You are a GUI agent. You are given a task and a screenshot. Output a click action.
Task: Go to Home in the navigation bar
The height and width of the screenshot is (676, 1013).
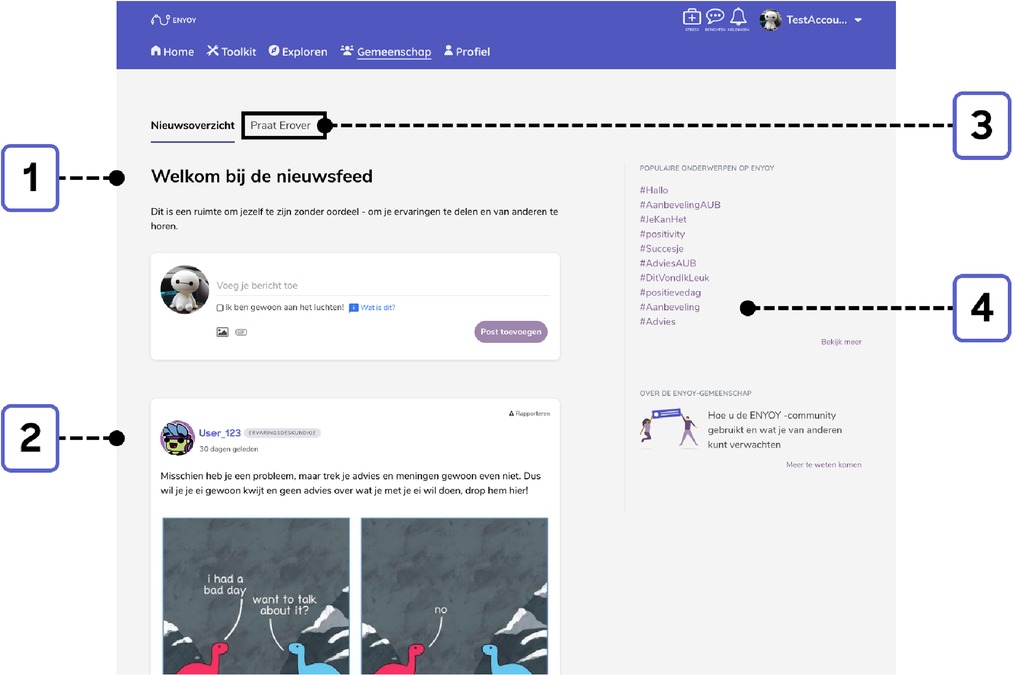[172, 52]
